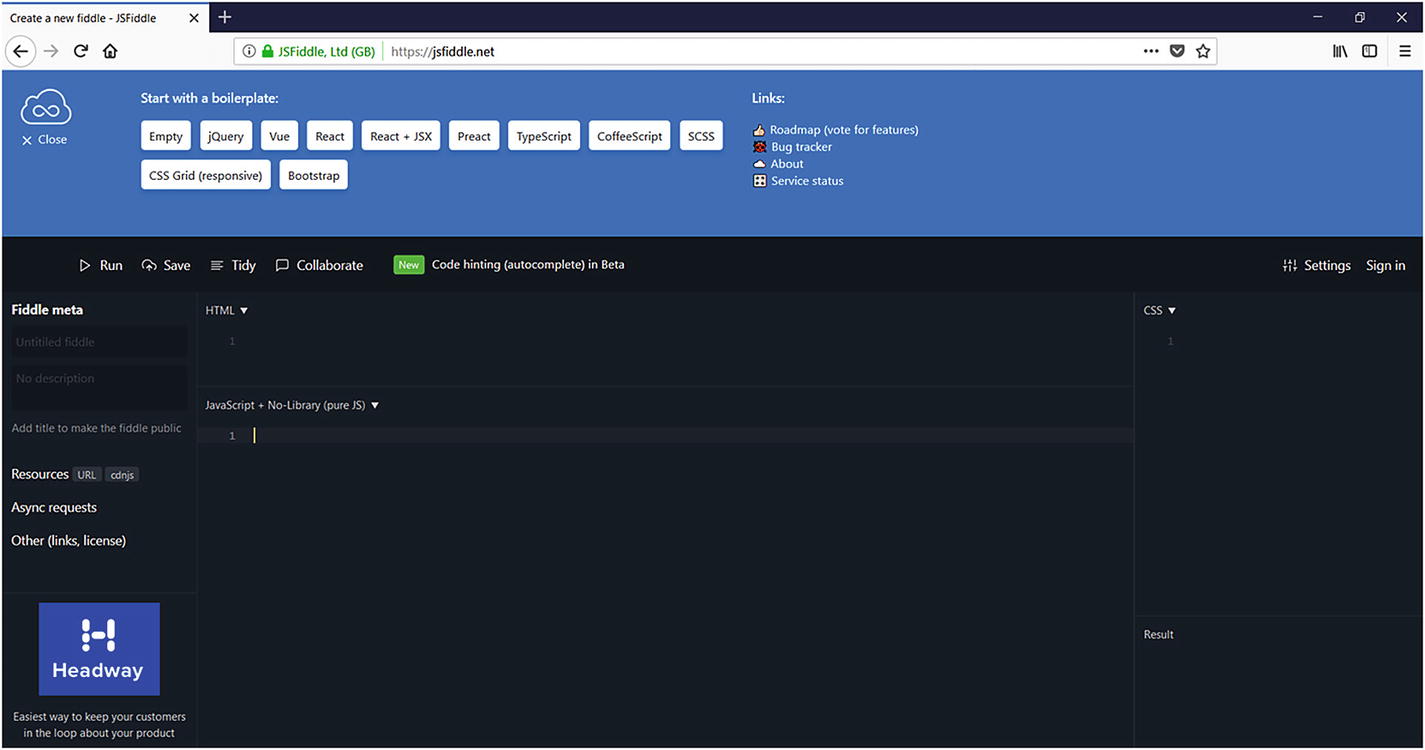Choose the React + JSX boilerplate
This screenshot has width=1425, height=750.
[x=401, y=136]
